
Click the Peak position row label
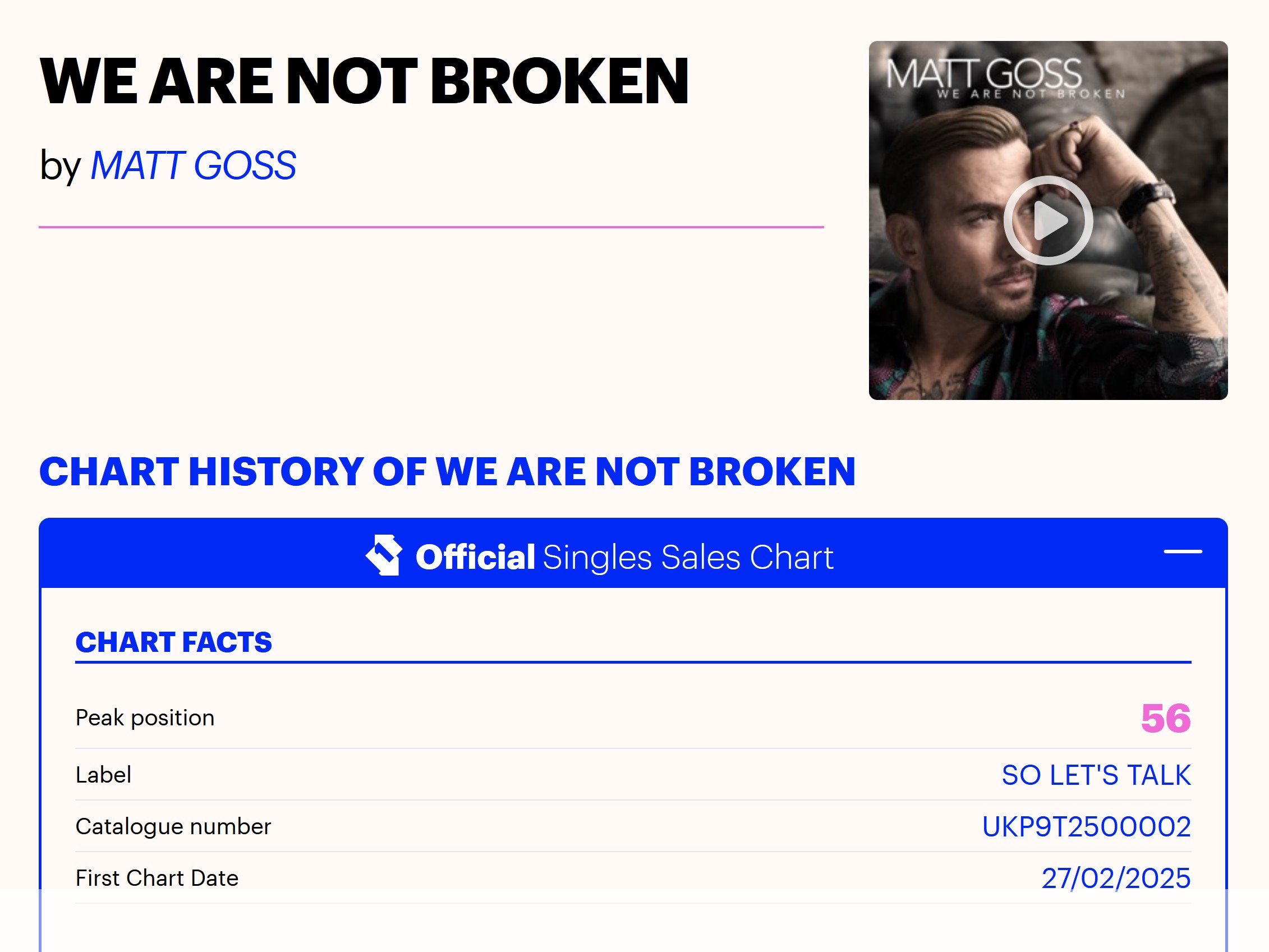click(145, 718)
